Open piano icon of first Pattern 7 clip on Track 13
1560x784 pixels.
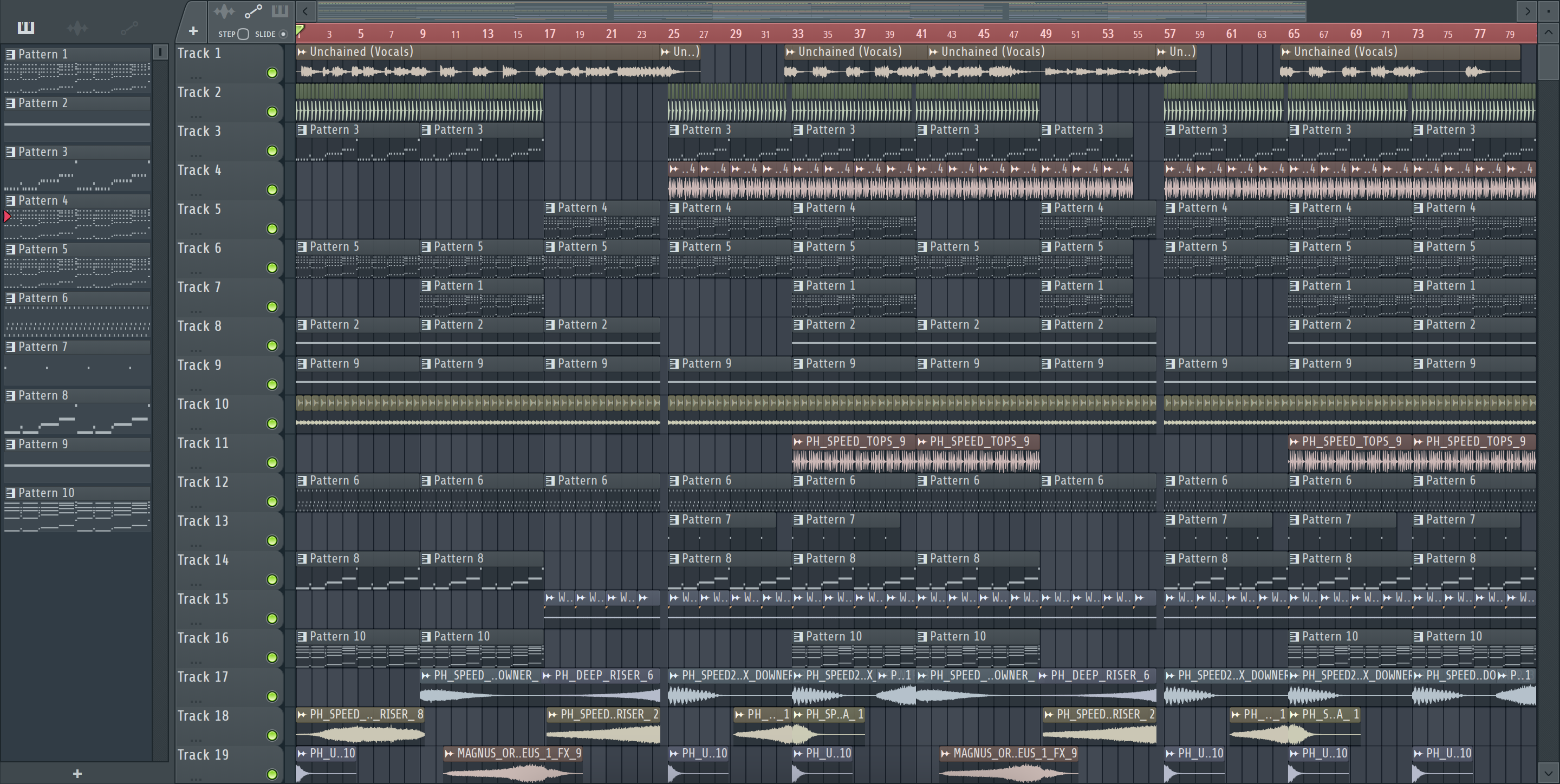[x=674, y=520]
